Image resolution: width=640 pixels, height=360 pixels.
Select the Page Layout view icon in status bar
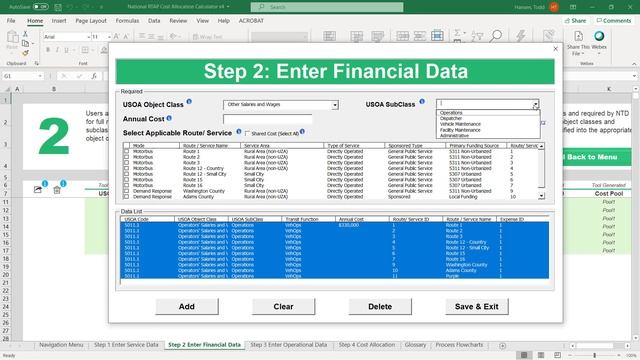tap(541, 355)
